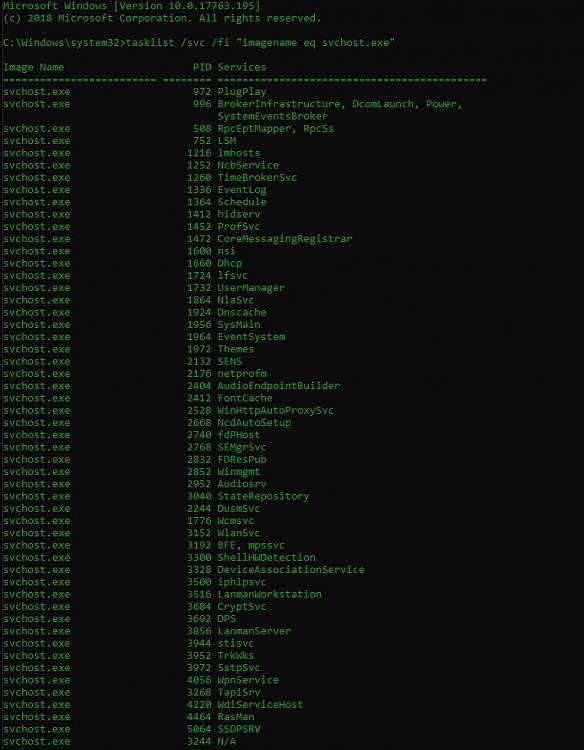Screen dimensions: 584x750
Task: Click the CoreMessagingRegistrar service entry
Action: (285, 239)
